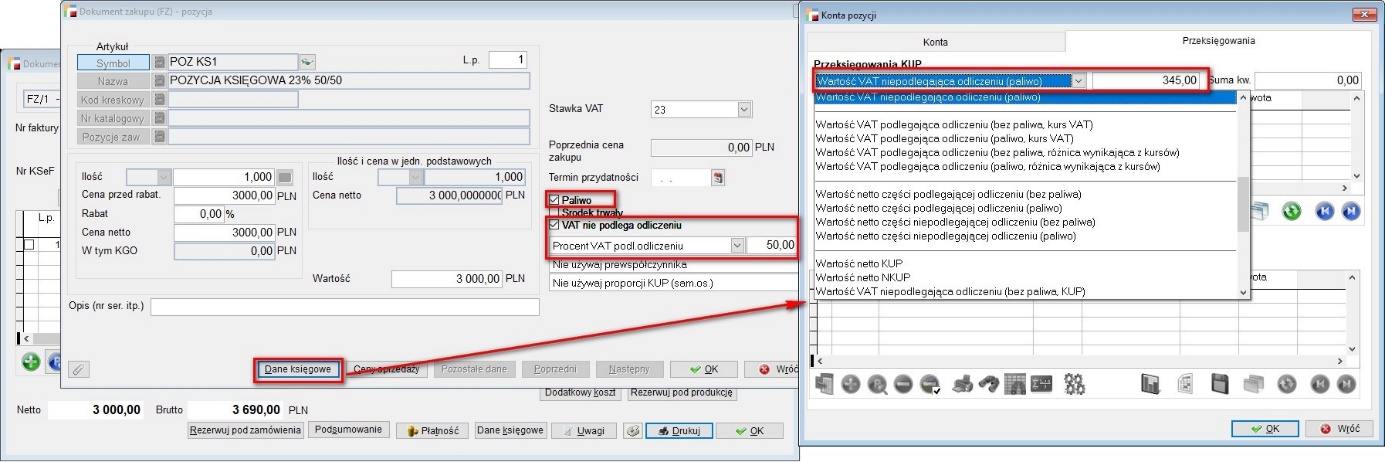Click the floppy disk save icon
This screenshot has width=1385, height=462.
click(1219, 383)
